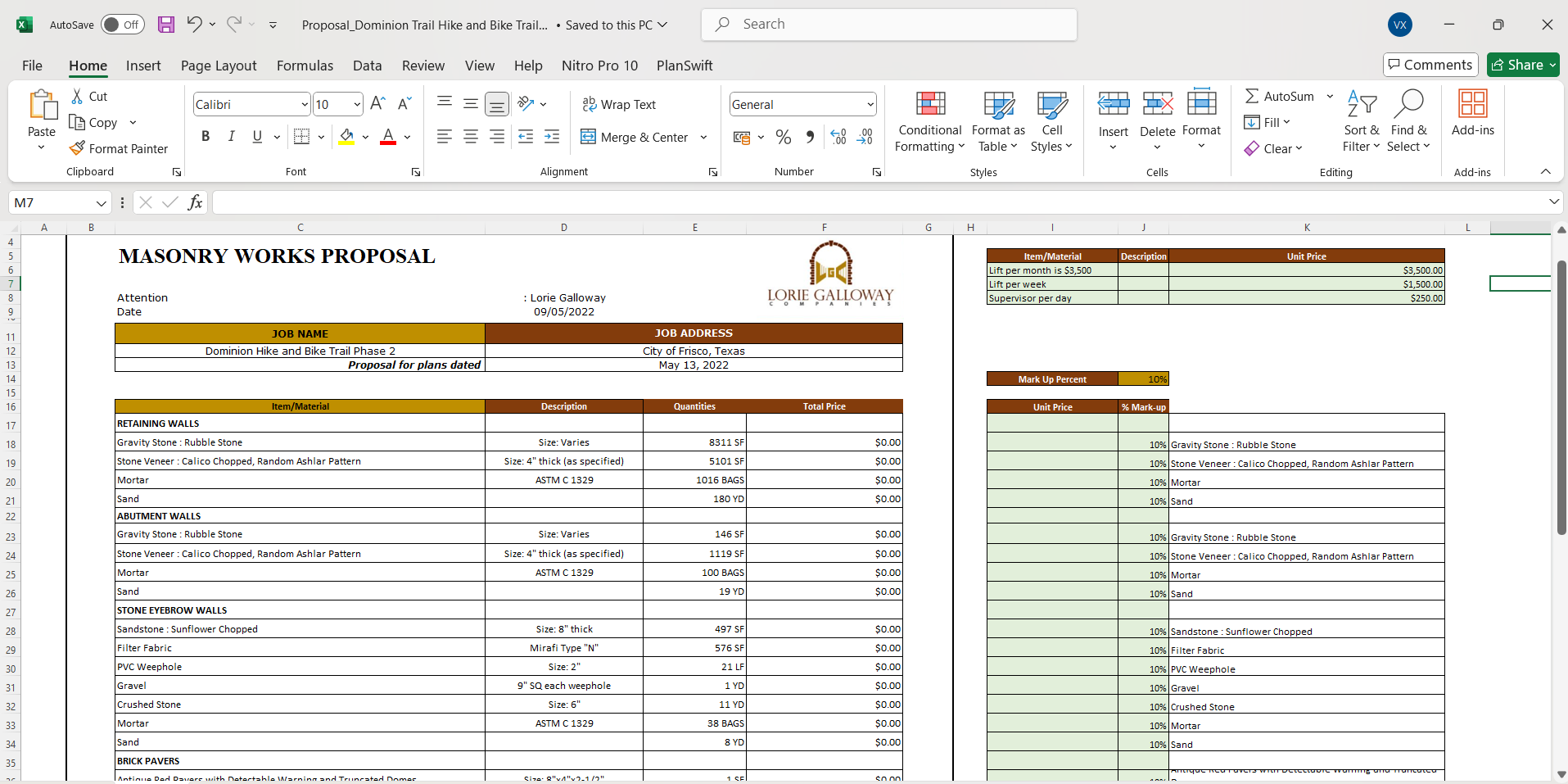Open the General number format dropdown

tap(870, 104)
